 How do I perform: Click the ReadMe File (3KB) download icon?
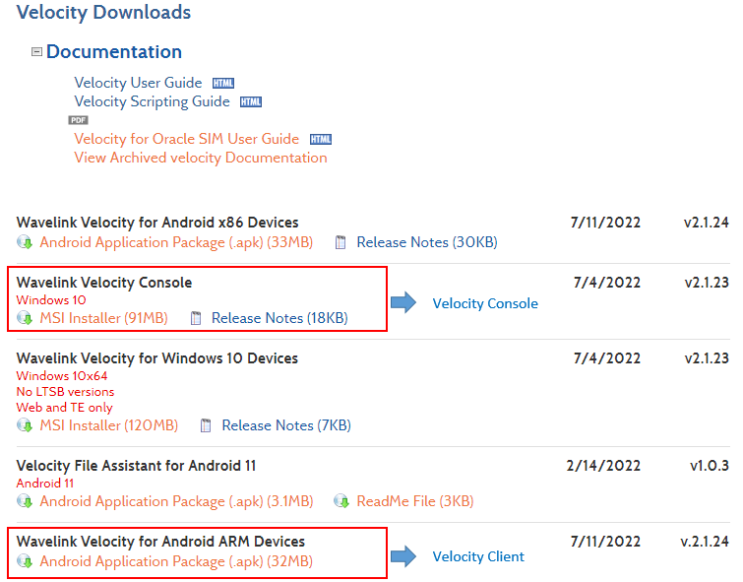[x=341, y=501]
